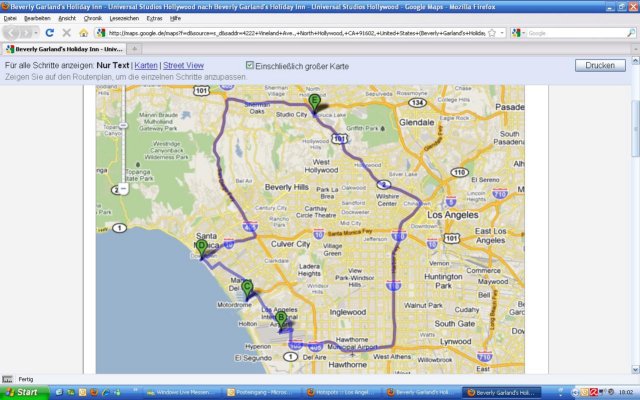Open a new tab with plus button
The height and width of the screenshot is (400, 640).
134,49
